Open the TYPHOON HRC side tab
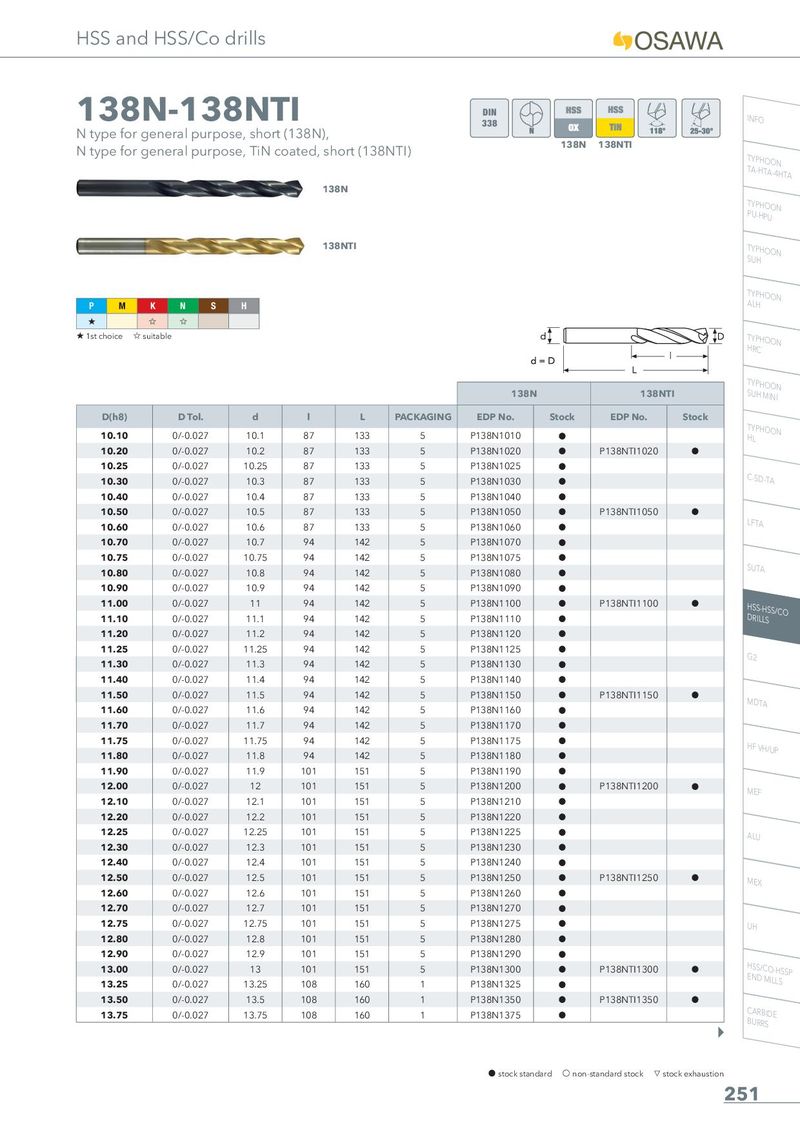Screen dimensions: 800x1132 pos(770,345)
